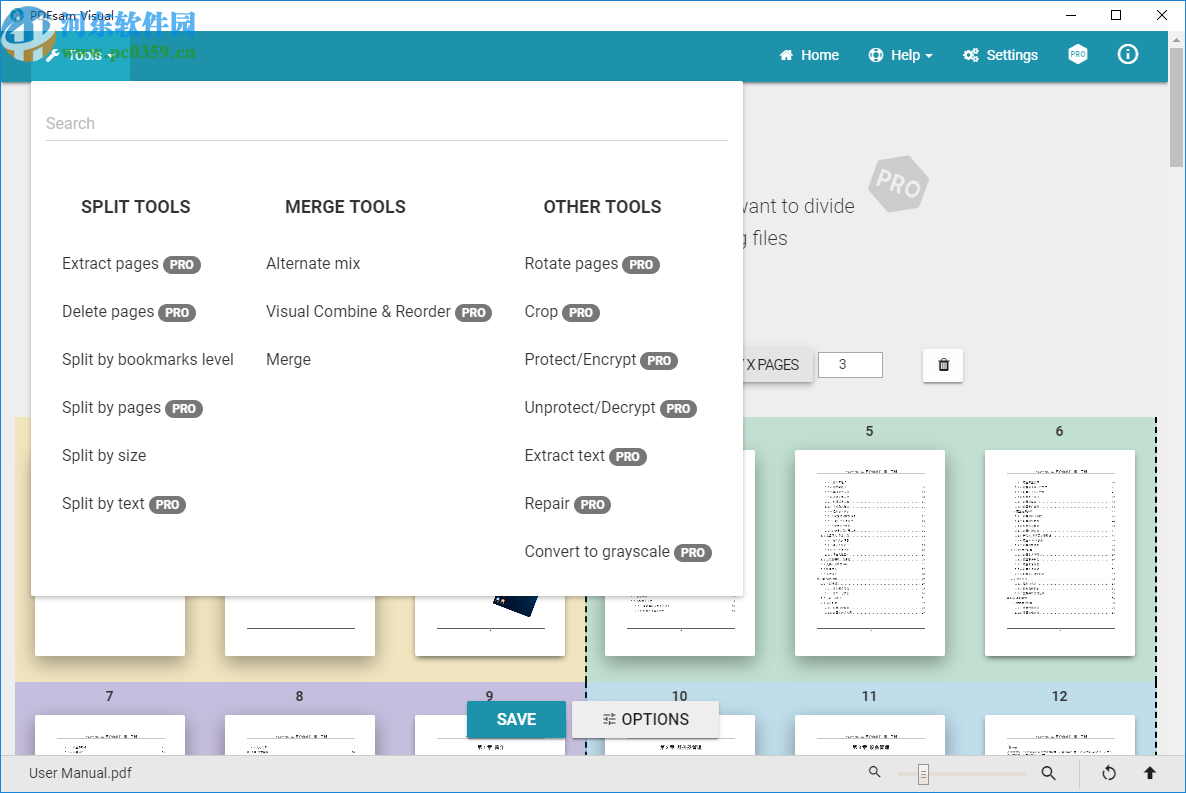
Task: Click the zoom out magnifier icon
Action: pos(874,772)
